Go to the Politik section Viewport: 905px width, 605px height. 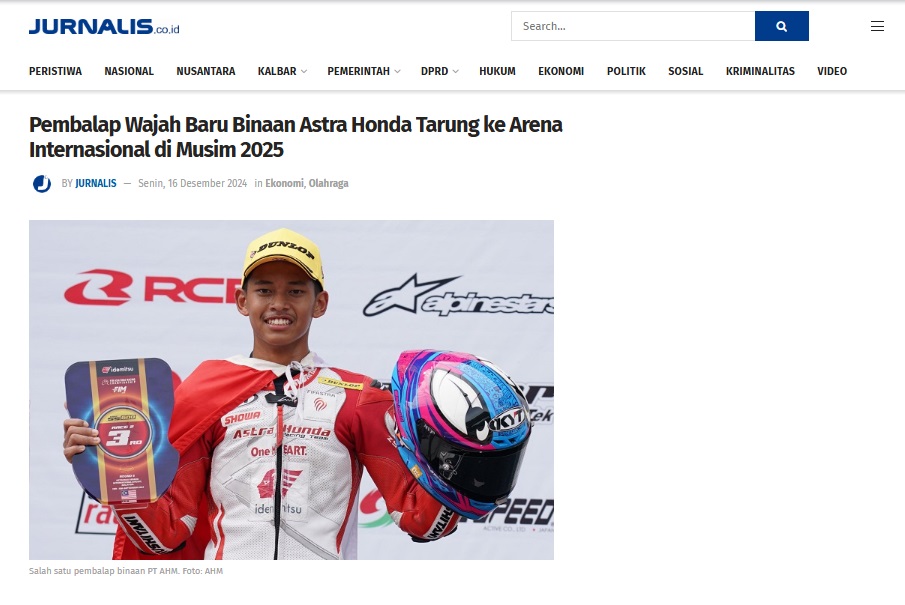click(626, 71)
